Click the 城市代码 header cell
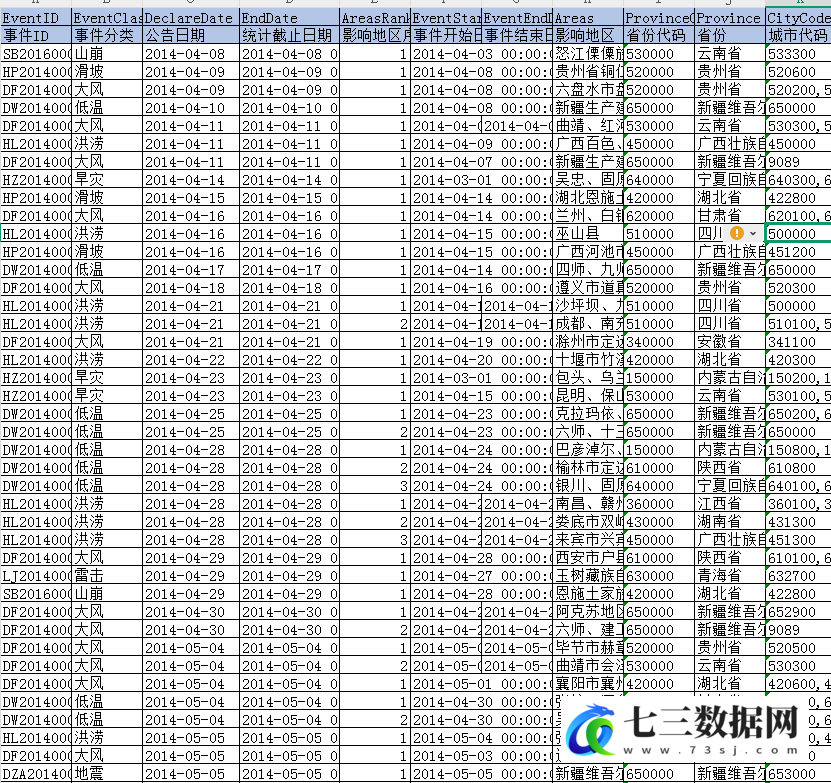831x783 pixels. point(798,36)
